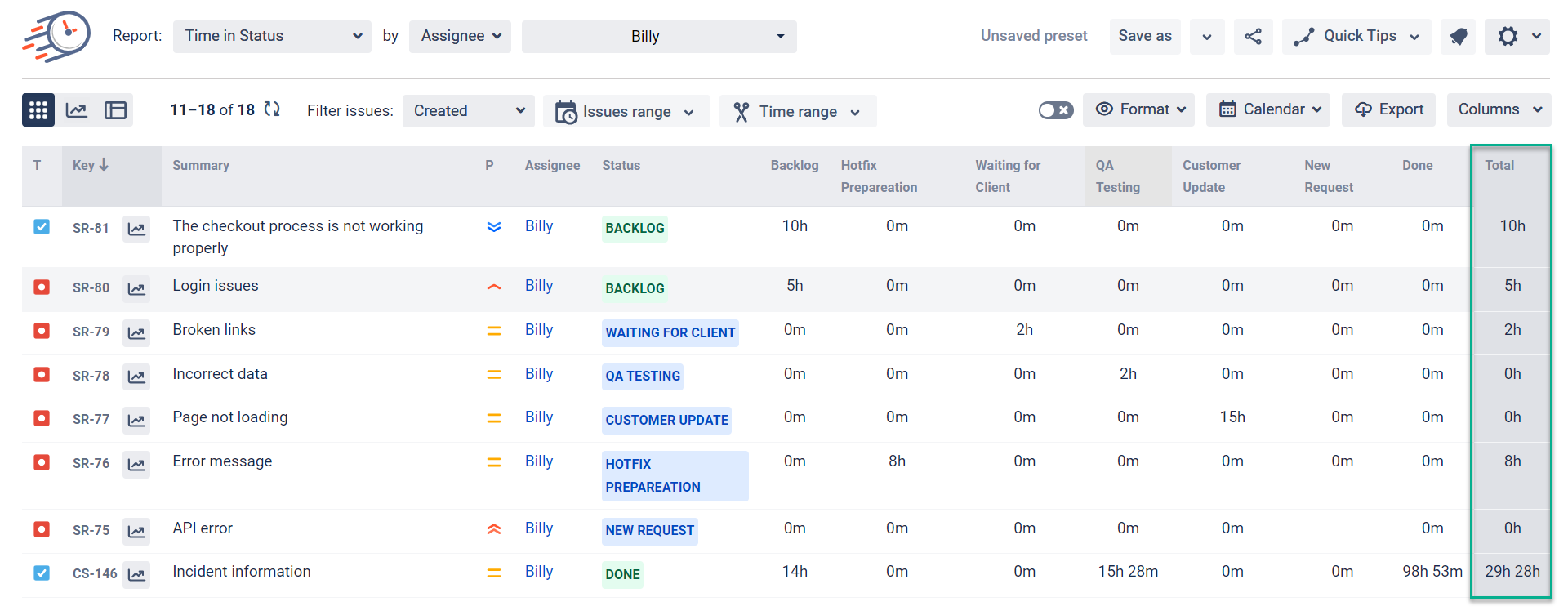Click the Save as button
Image resolution: width=1568 pixels, height=615 pixels.
click(x=1144, y=37)
